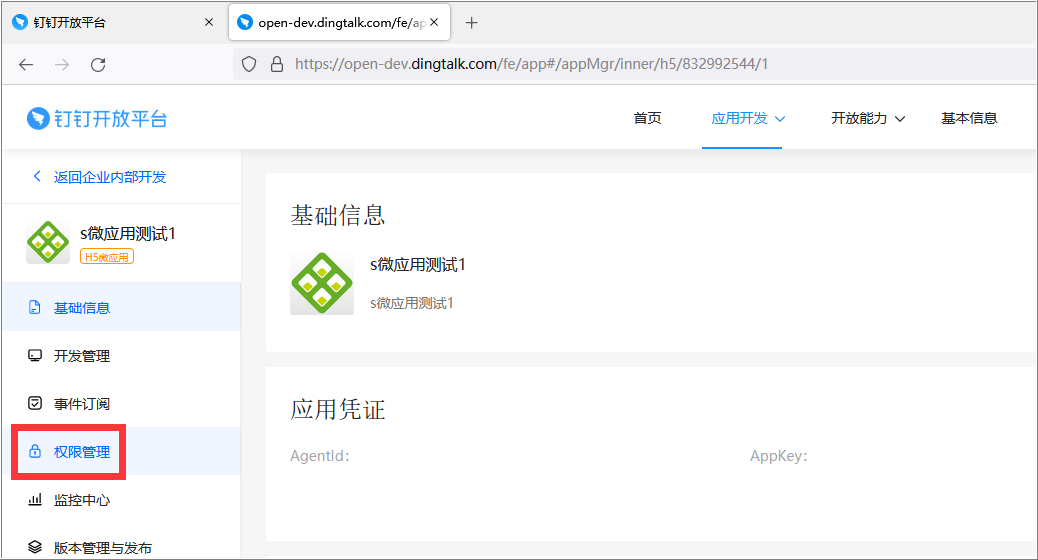The width and height of the screenshot is (1038, 560).
Task: Click the sidebar s微应用测试1 app name
Action: (x=128, y=233)
